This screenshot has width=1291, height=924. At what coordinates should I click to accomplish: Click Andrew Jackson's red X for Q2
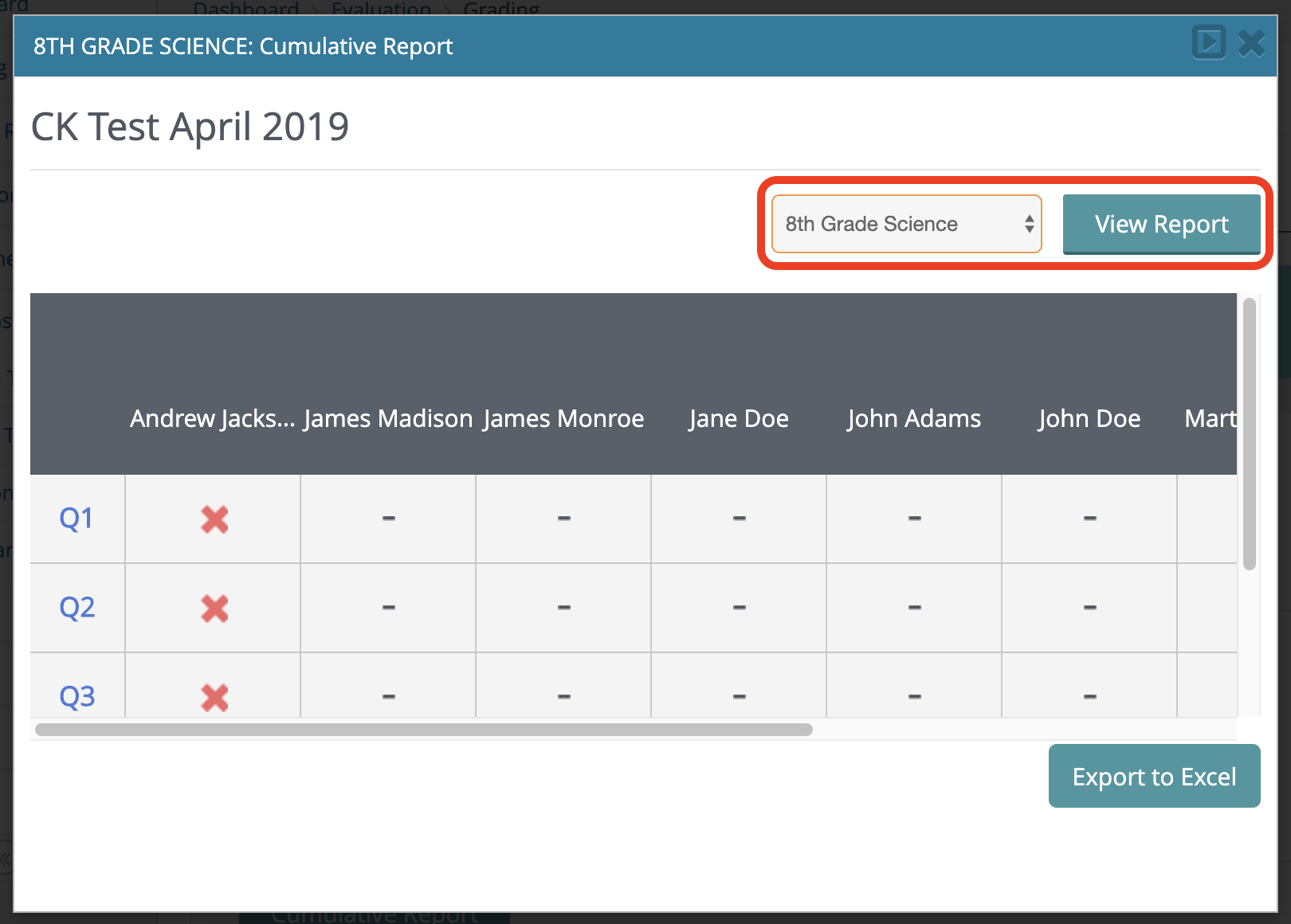214,609
